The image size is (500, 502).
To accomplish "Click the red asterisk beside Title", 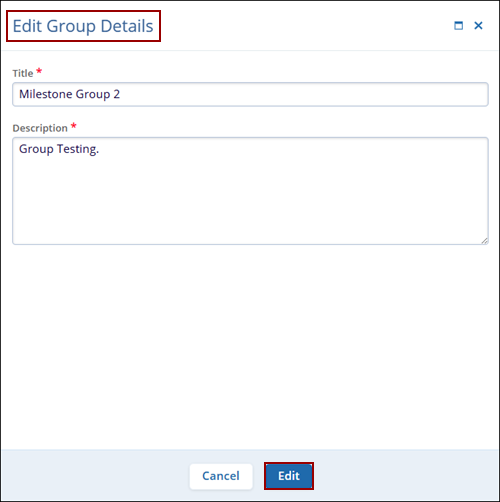I will [39, 71].
